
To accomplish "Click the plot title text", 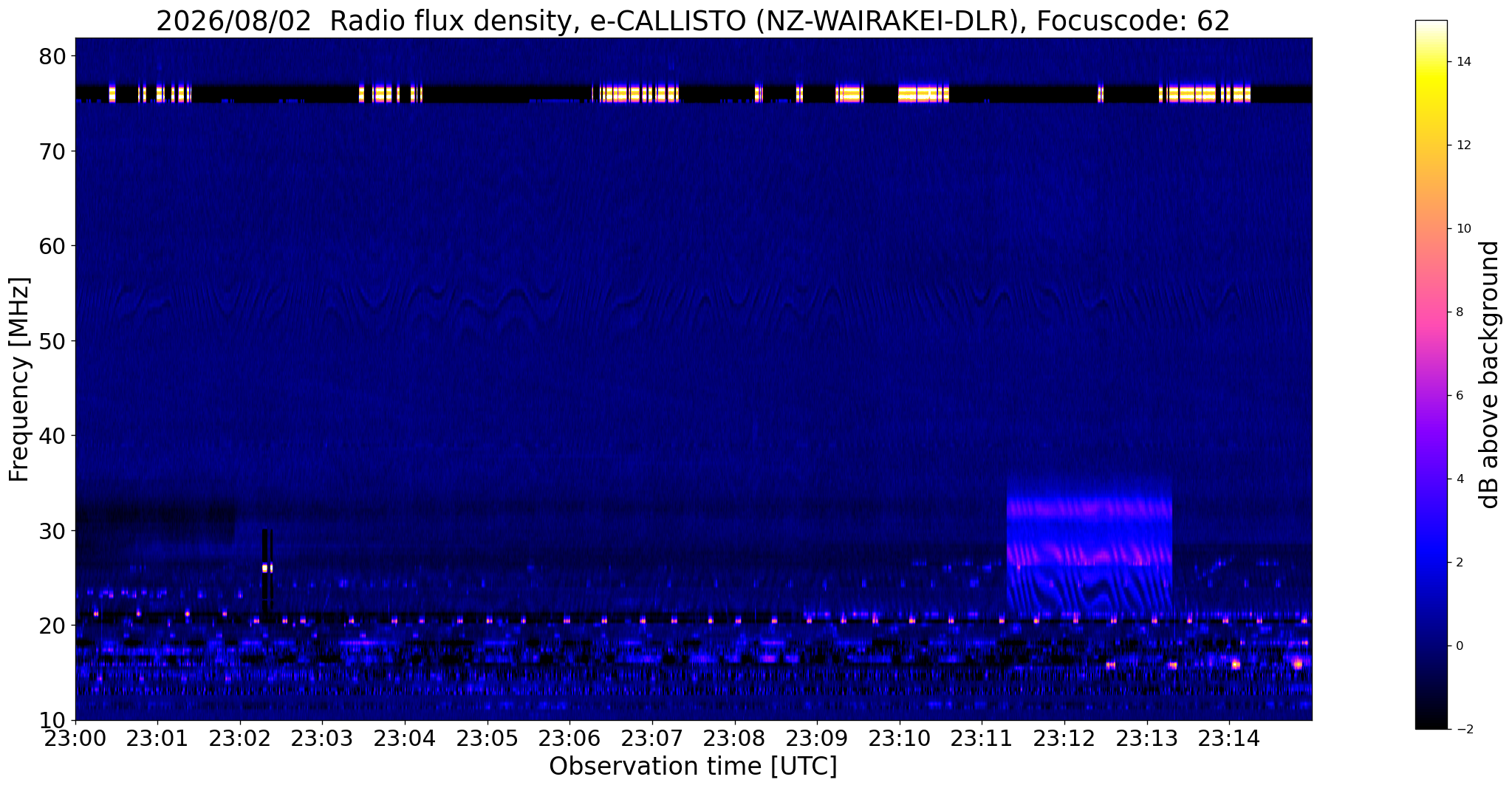I will 693,21.
